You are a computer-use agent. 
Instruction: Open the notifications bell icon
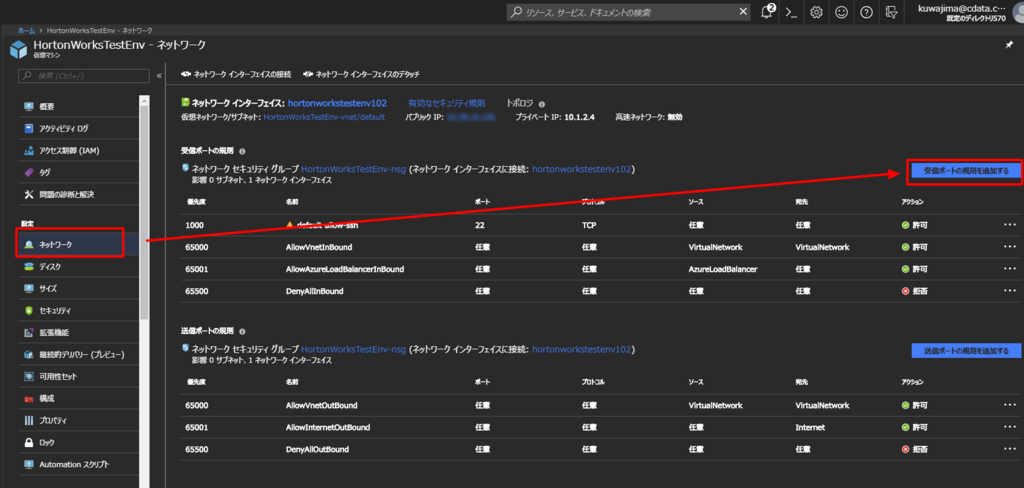click(x=769, y=12)
